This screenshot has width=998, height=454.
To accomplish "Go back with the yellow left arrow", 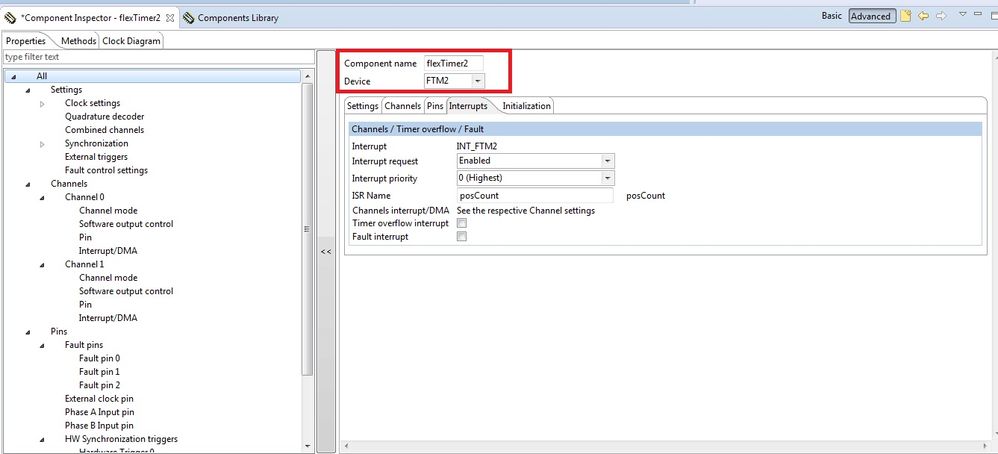I will click(x=924, y=17).
